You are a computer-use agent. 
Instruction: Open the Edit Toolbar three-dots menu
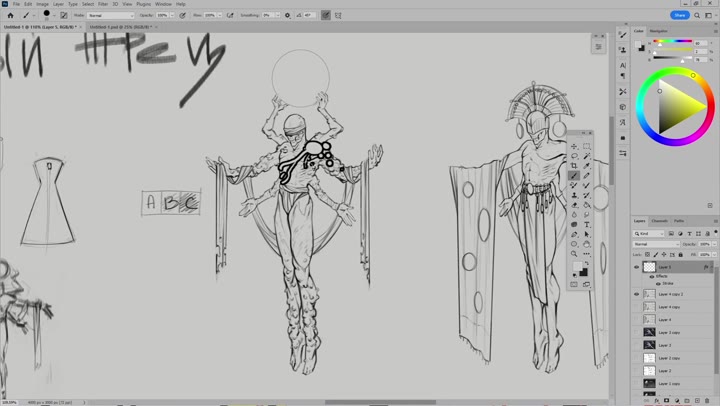tap(587, 254)
